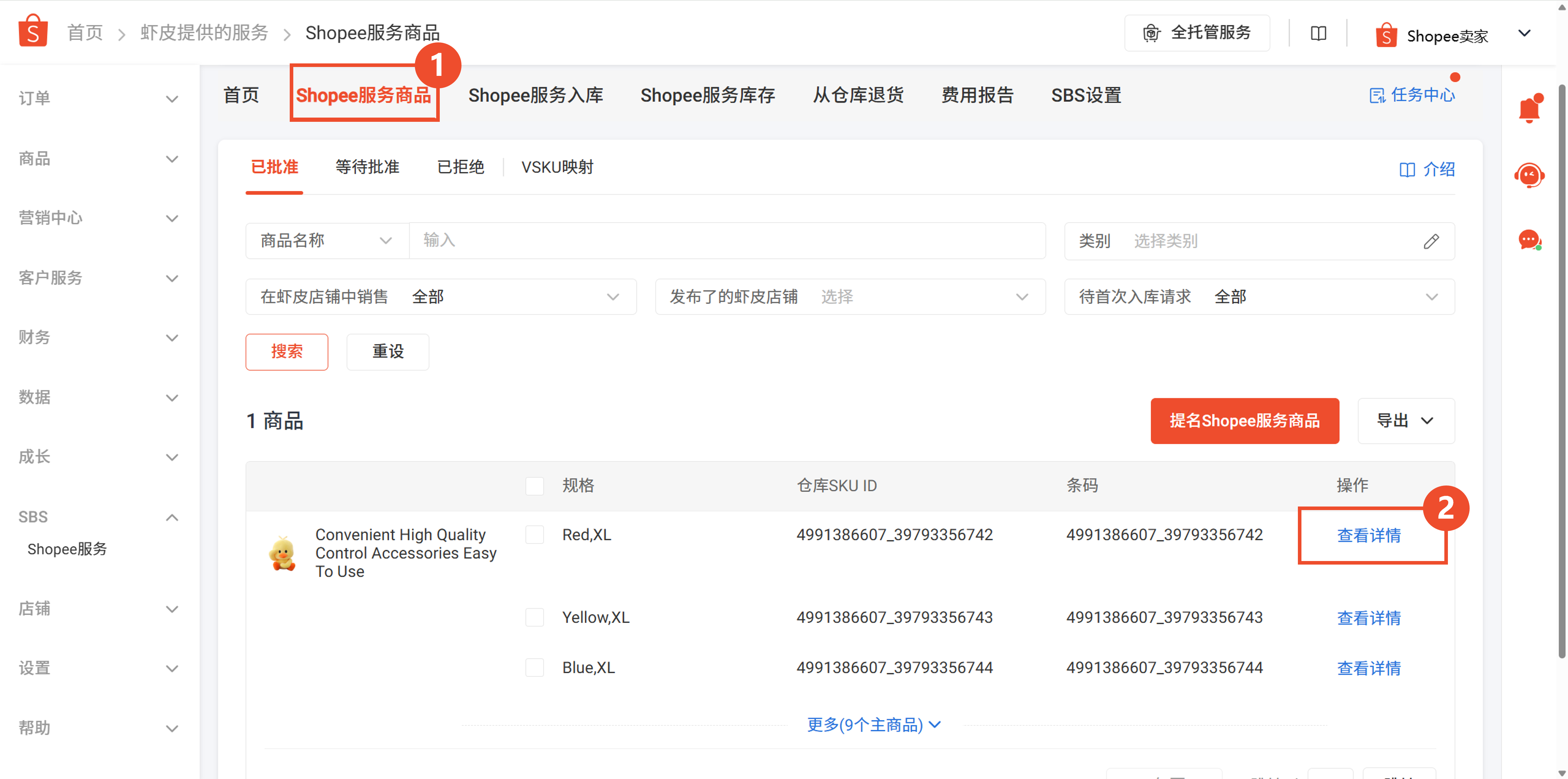1568x779 pixels.
Task: Click the 重设 reset button
Action: (x=387, y=351)
